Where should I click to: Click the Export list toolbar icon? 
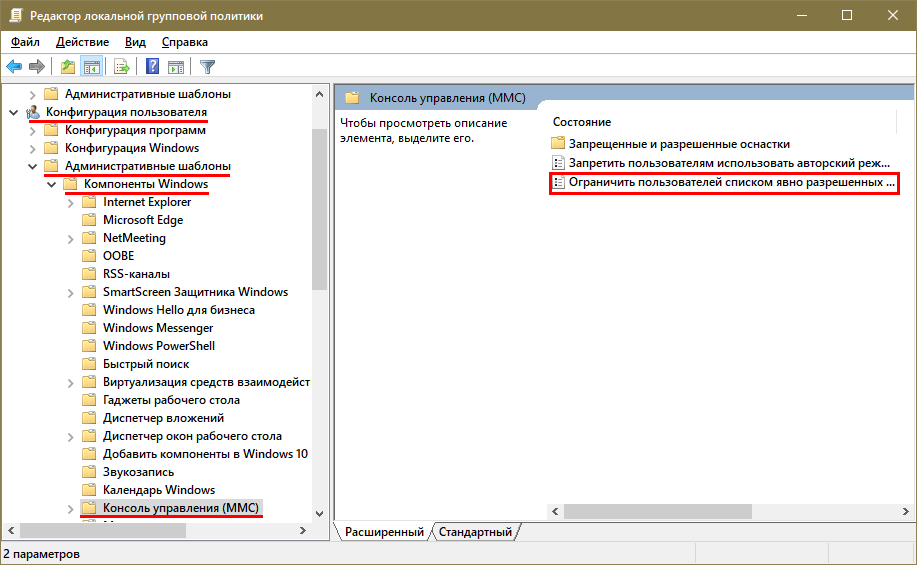[122, 67]
